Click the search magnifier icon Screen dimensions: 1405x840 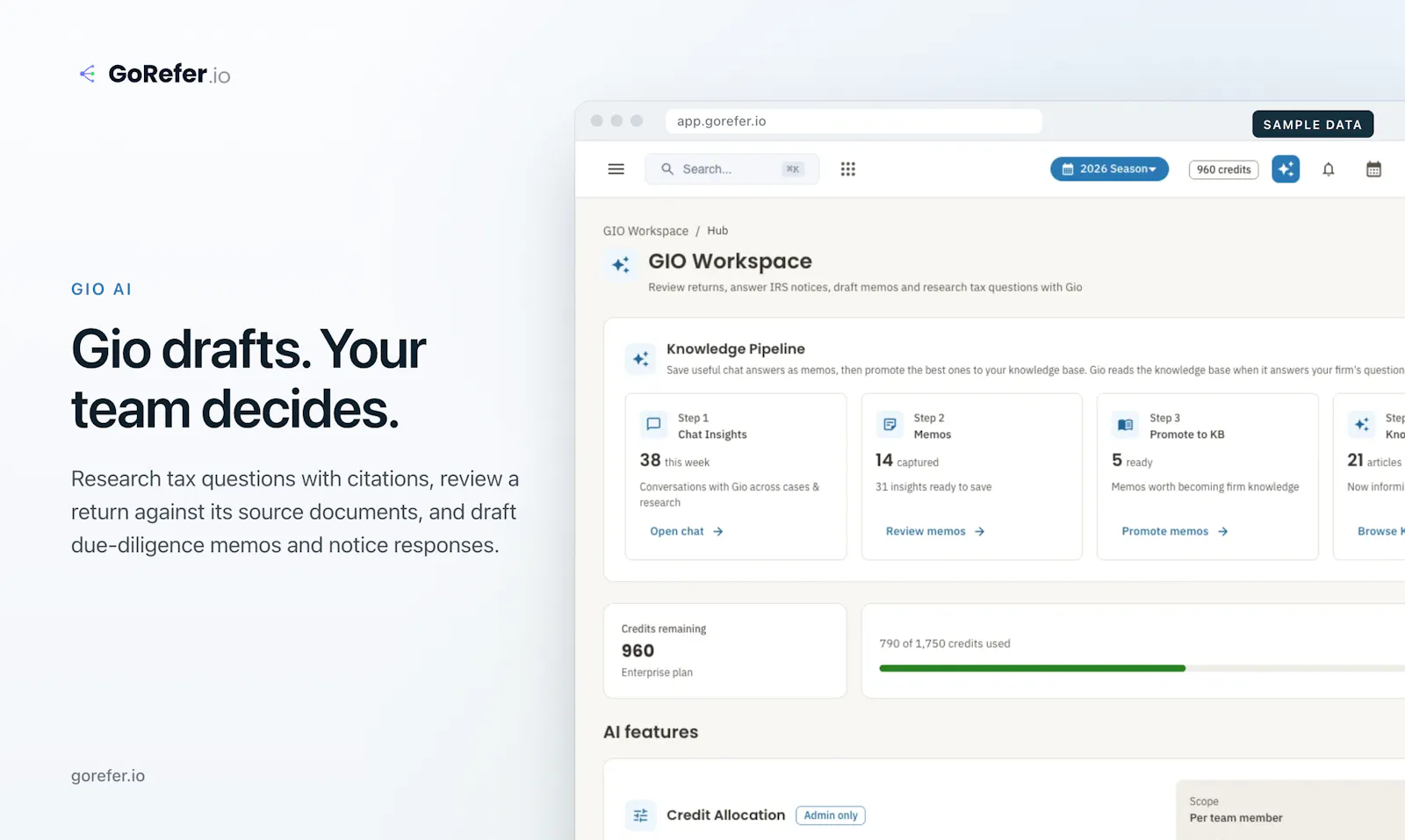click(x=667, y=169)
